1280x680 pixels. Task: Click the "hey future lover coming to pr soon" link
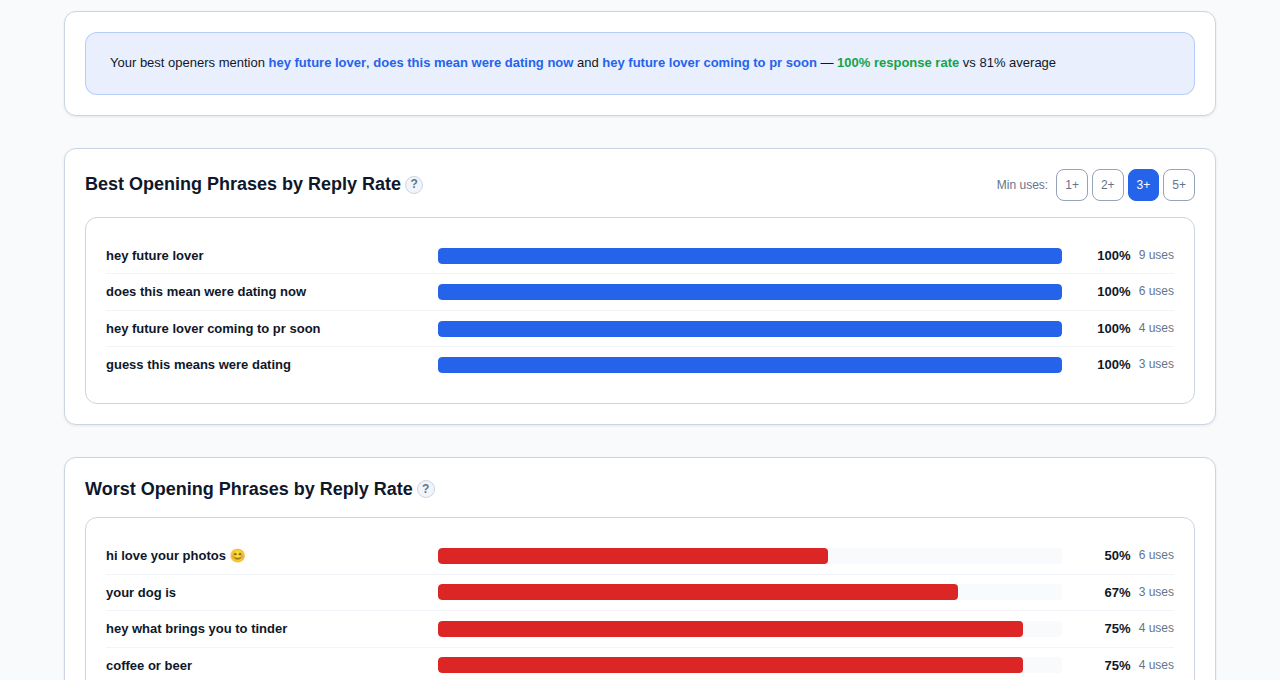click(709, 62)
